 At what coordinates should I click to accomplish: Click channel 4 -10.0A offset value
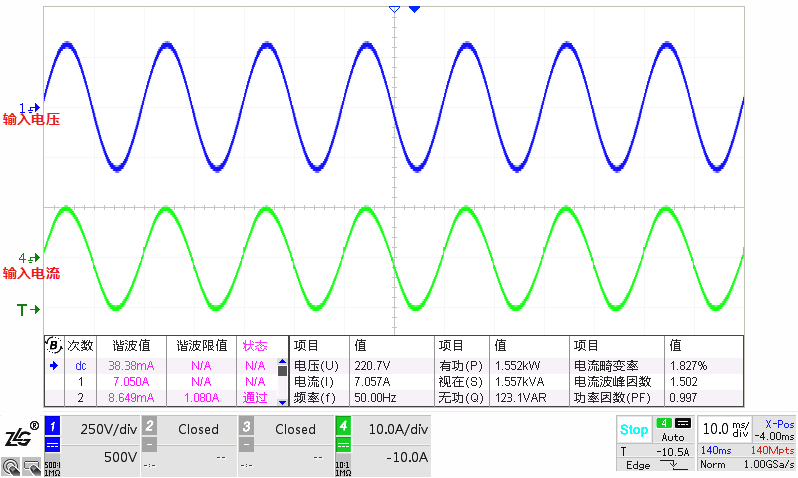tap(407, 457)
